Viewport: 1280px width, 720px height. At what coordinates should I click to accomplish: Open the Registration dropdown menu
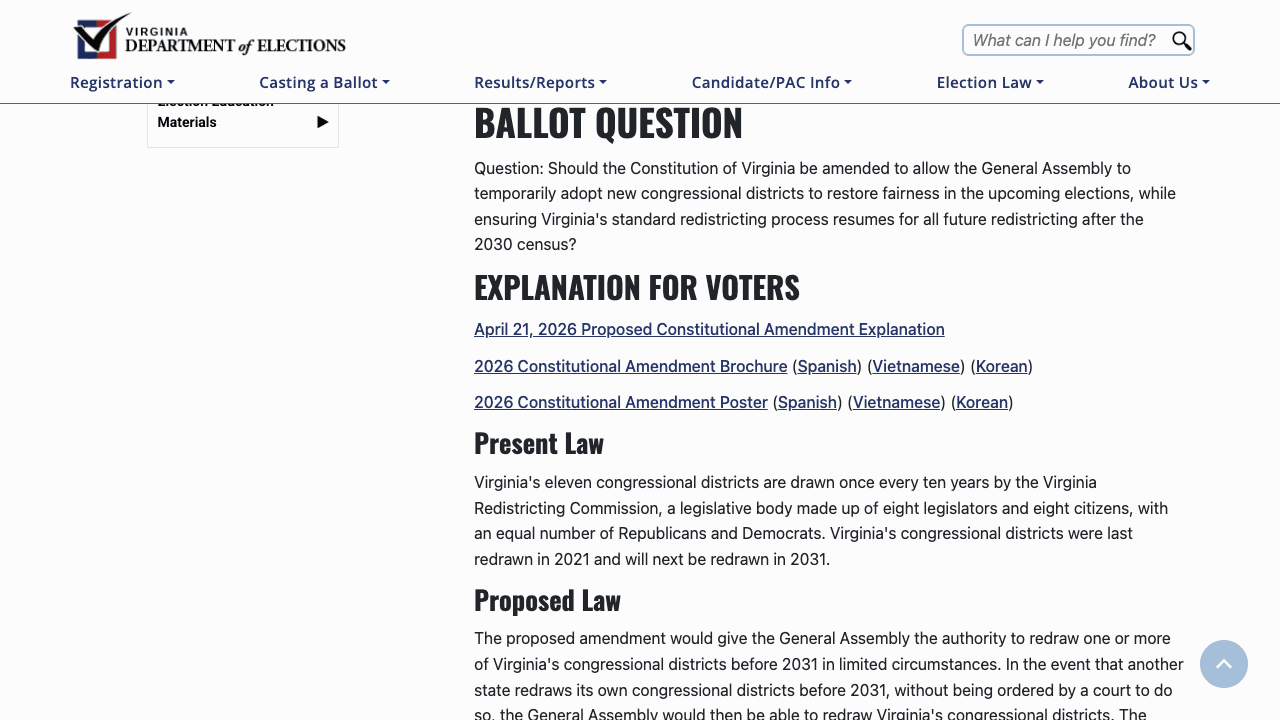(x=121, y=82)
